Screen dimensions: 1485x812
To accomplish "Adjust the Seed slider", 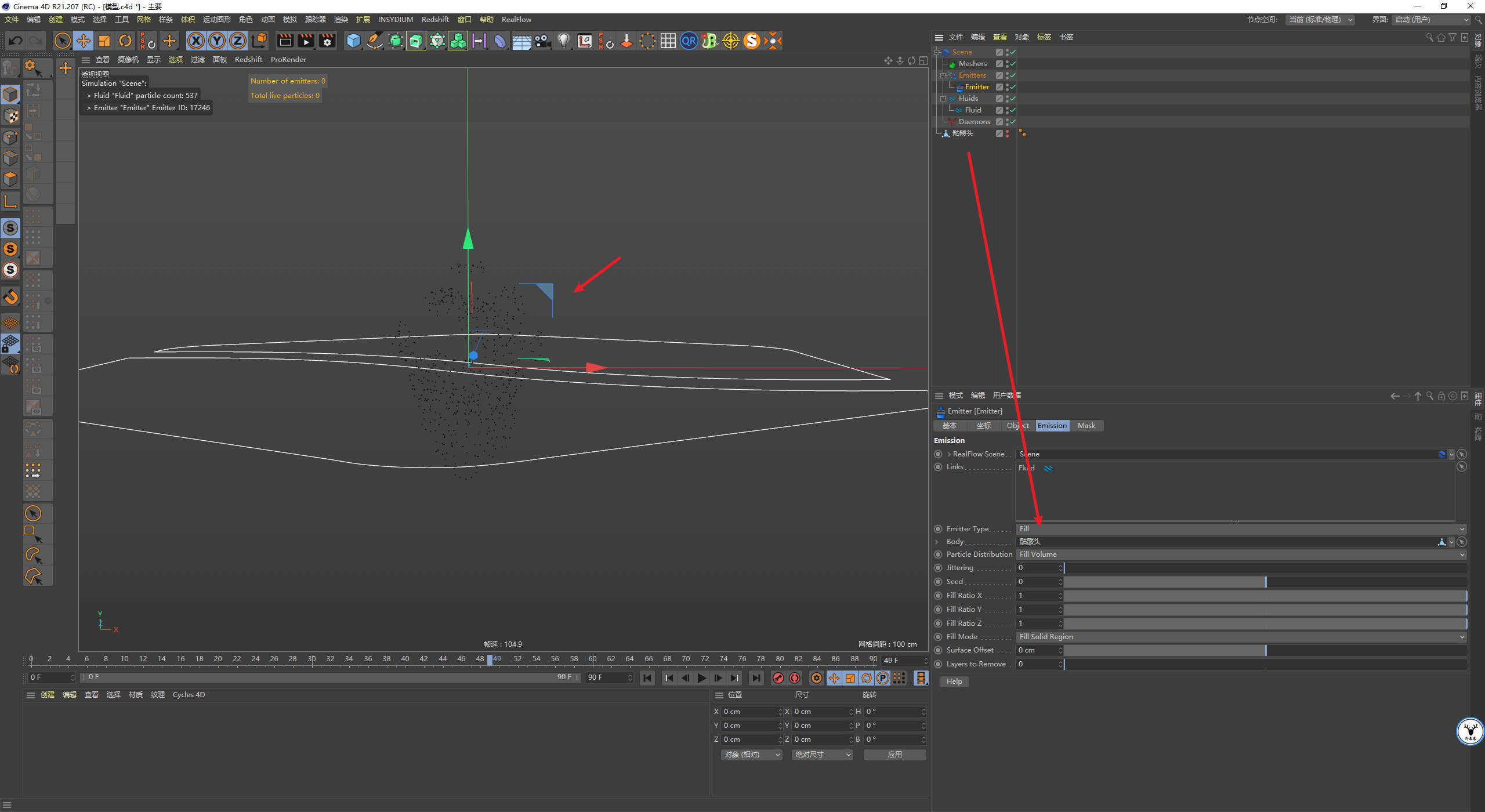I will point(1265,582).
